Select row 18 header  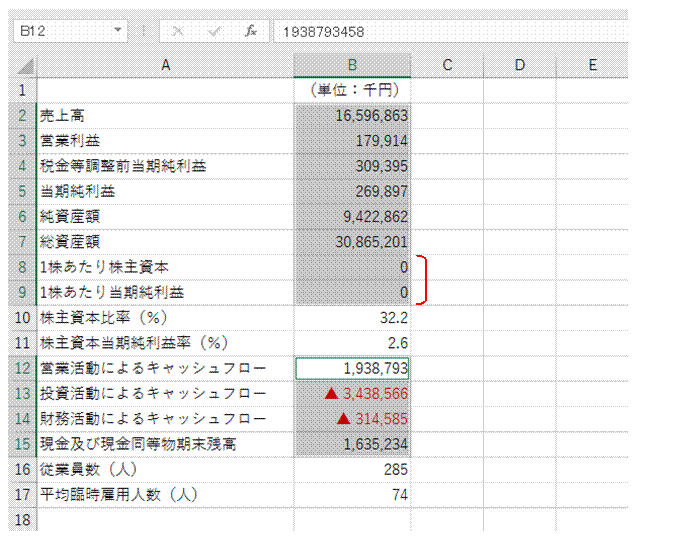[x=22, y=519]
